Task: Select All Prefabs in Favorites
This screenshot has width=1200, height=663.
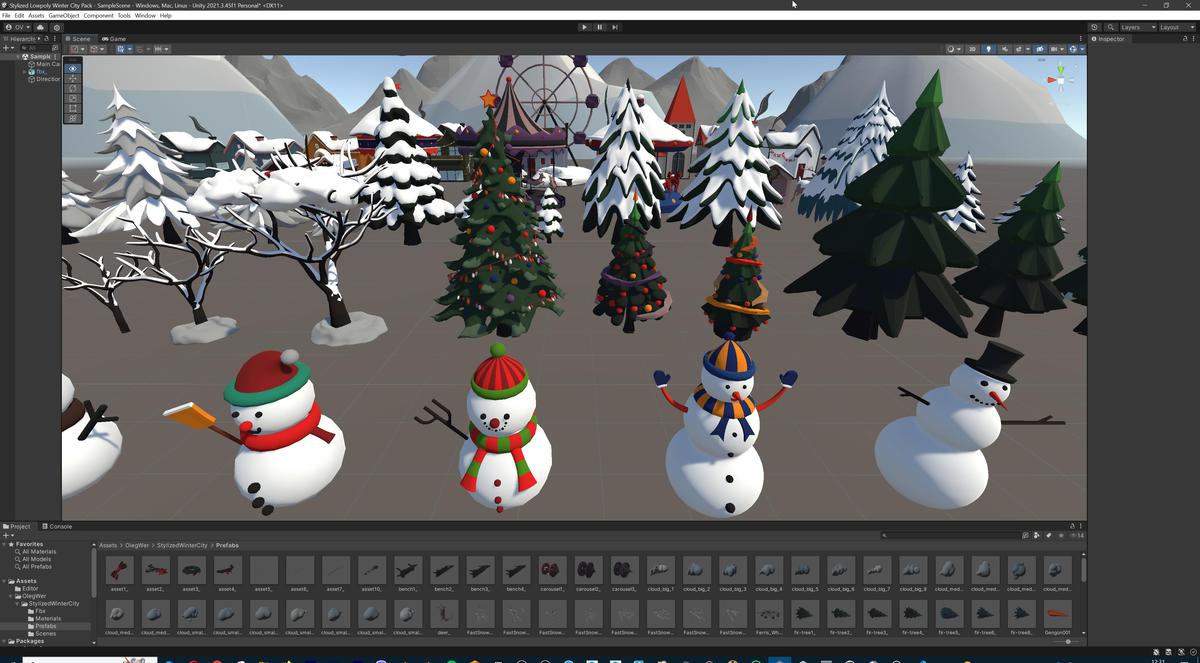Action: 37,566
